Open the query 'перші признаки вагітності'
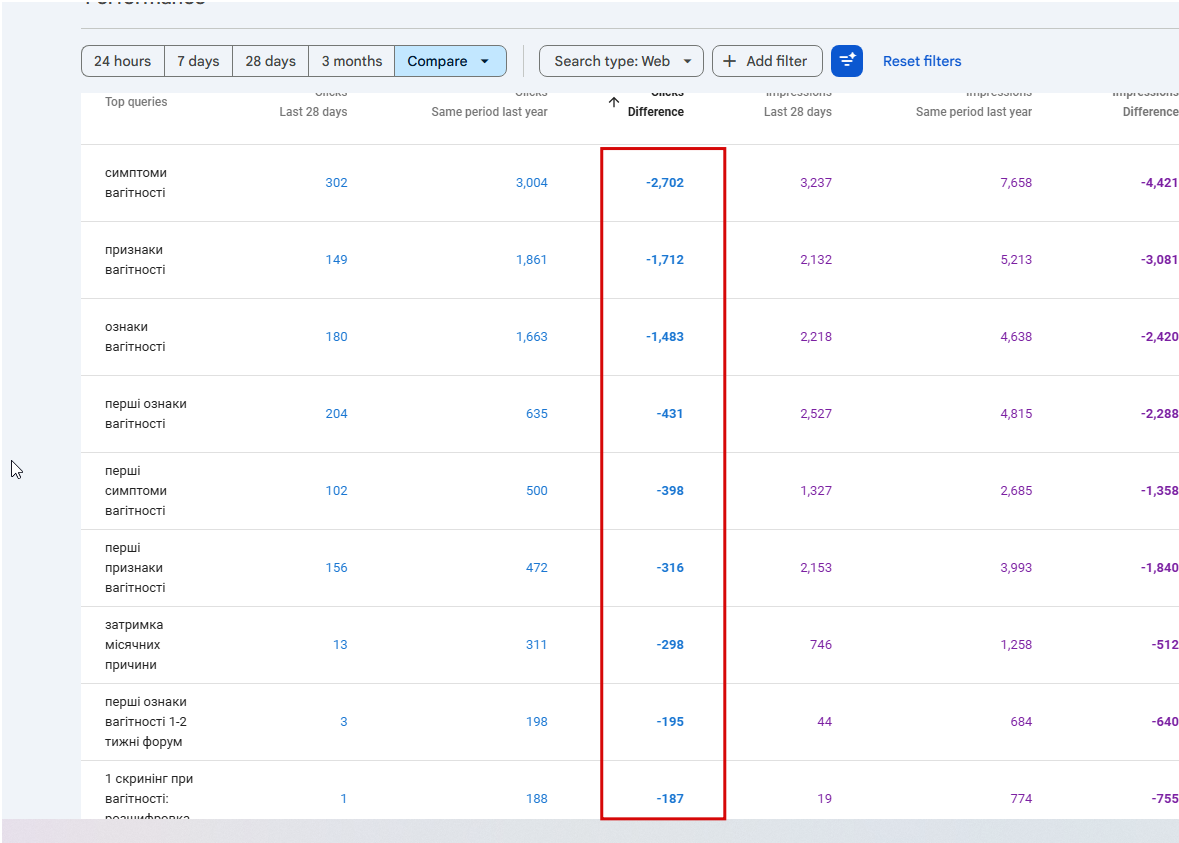This screenshot has height=843, width=1179. pyautogui.click(x=135, y=568)
